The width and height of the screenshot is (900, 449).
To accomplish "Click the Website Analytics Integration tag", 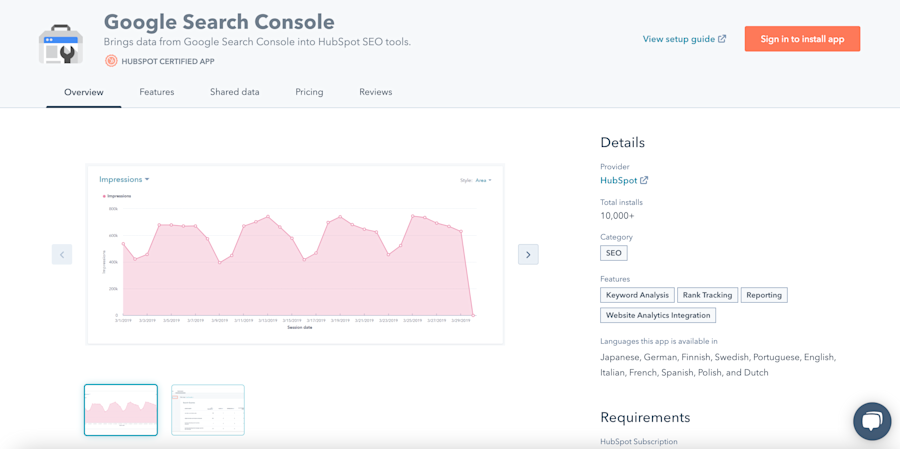I will point(658,315).
